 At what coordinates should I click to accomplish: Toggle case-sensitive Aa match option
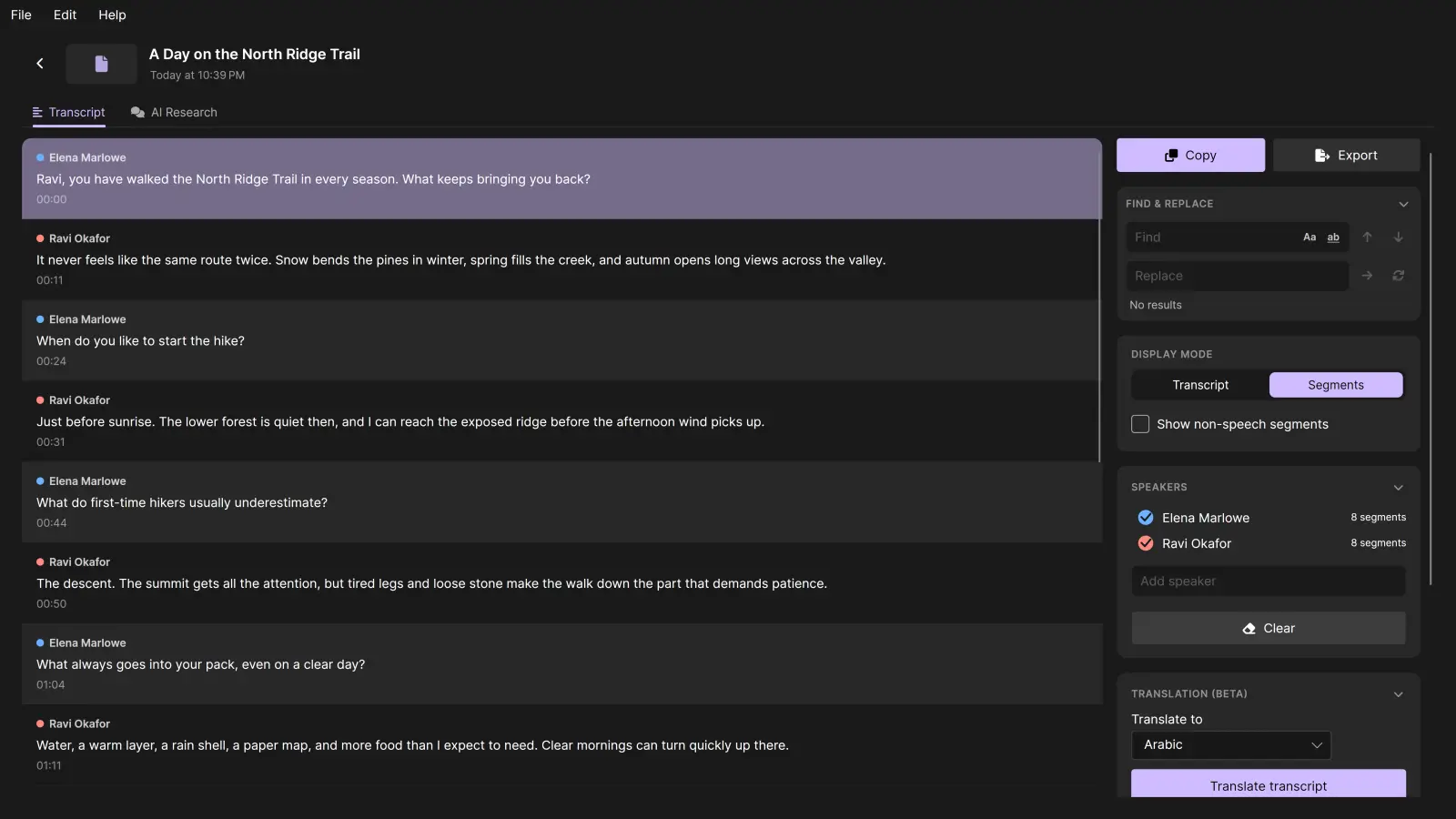1309,238
